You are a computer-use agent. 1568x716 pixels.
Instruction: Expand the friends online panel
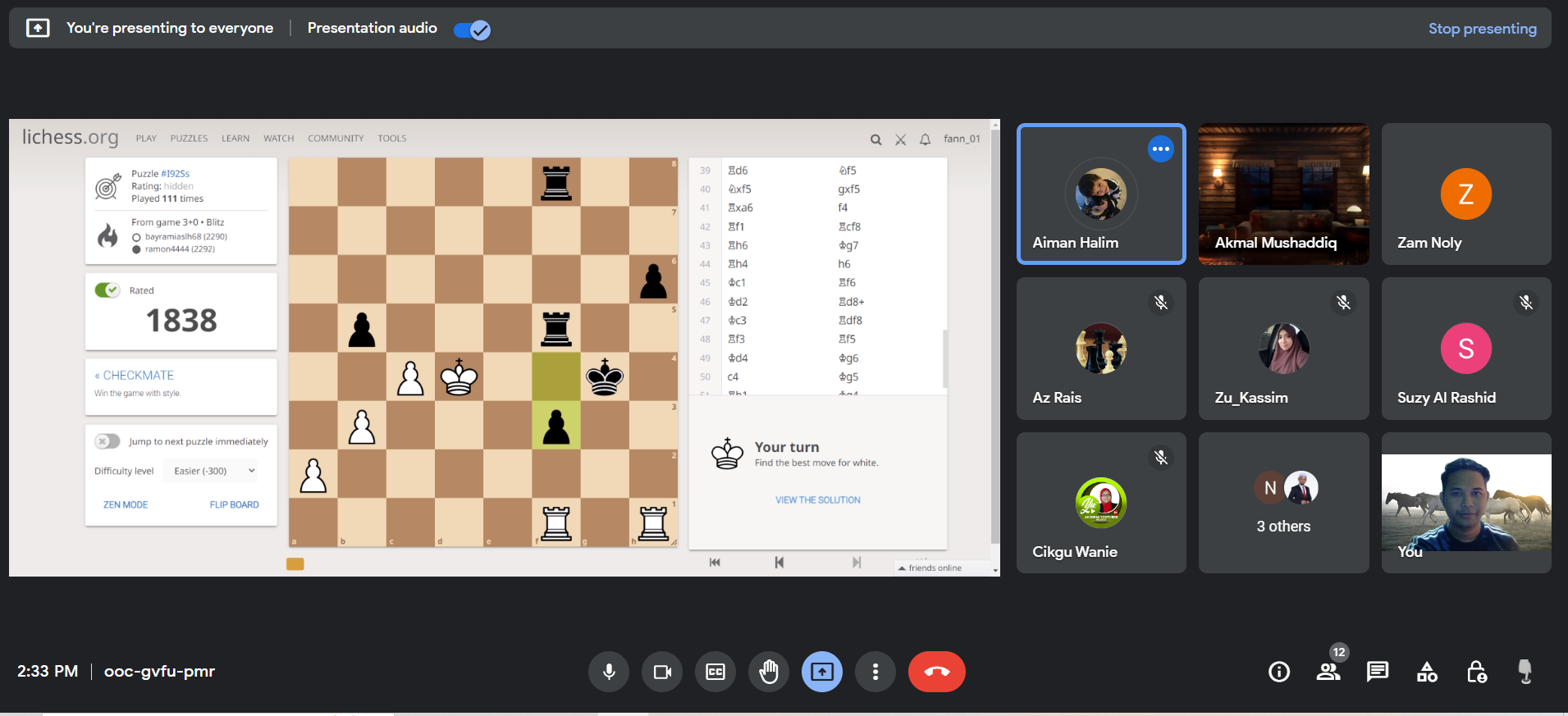934,568
